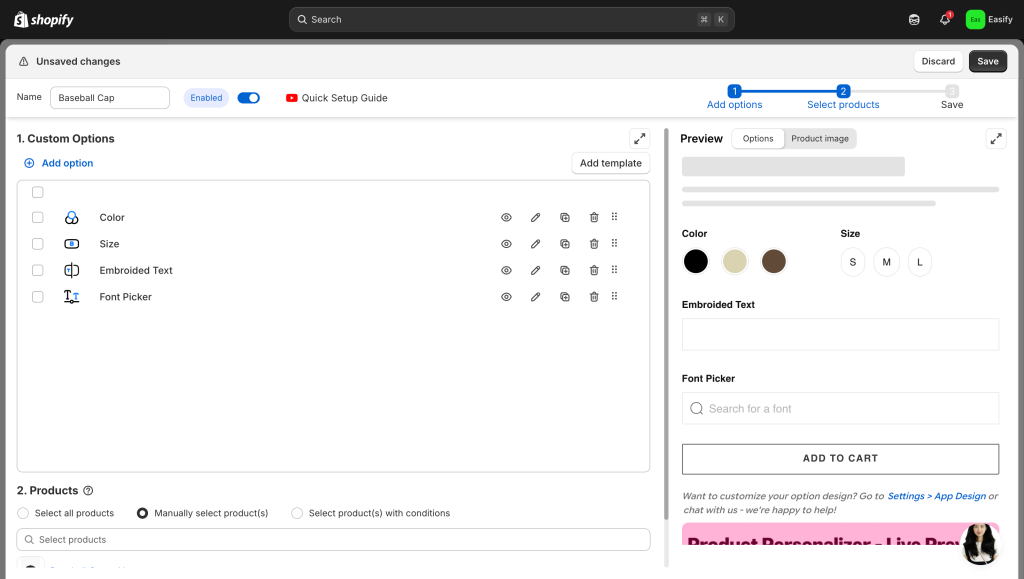Click the YouTube Quick Setup Guide icon

[x=292, y=98]
